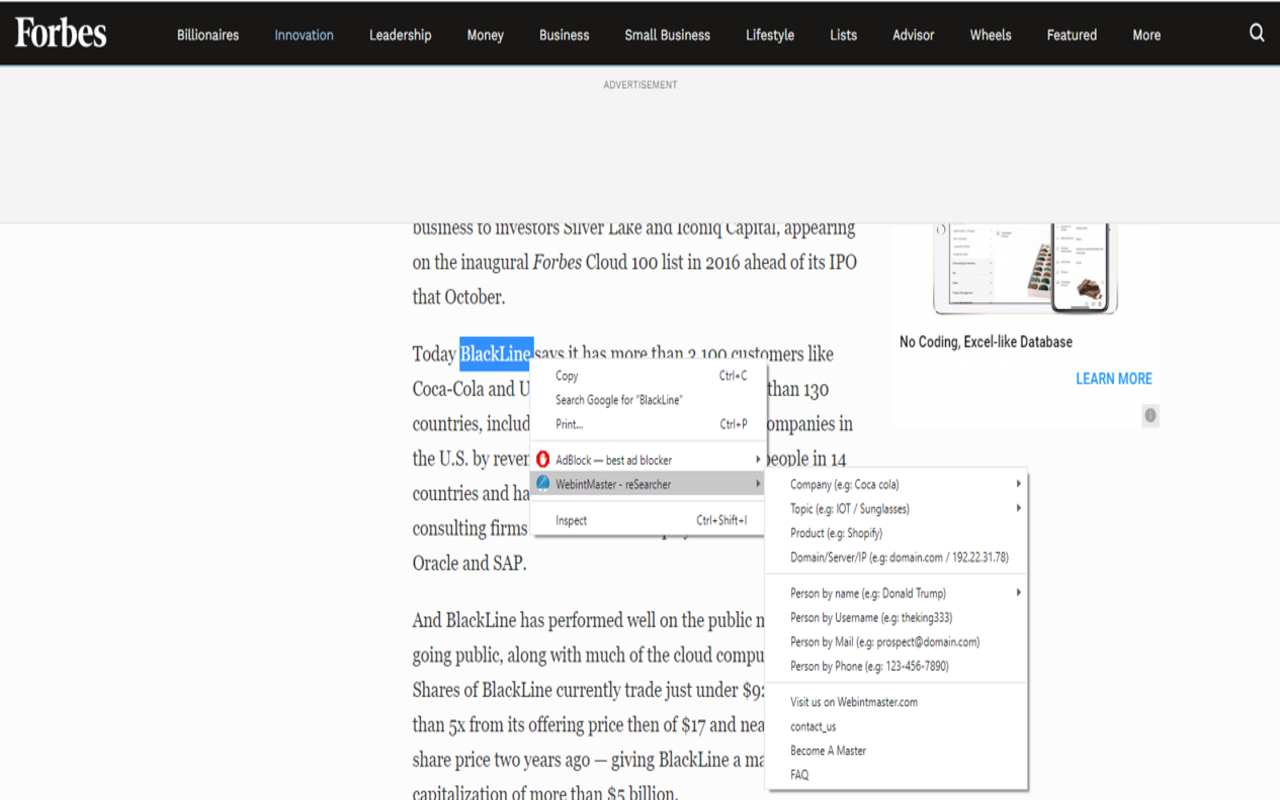This screenshot has width=1280, height=800.
Task: Open Topic (e.g: IOT / Sunglasses) submenu
Action: click(897, 508)
